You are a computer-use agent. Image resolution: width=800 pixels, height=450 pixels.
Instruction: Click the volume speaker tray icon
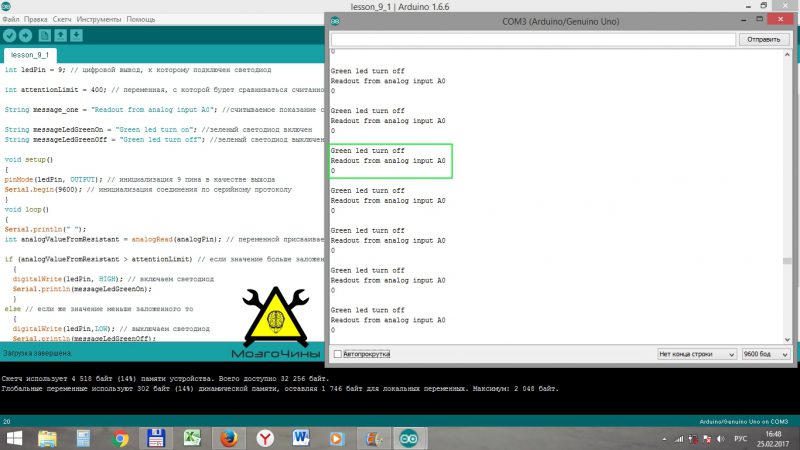point(720,439)
